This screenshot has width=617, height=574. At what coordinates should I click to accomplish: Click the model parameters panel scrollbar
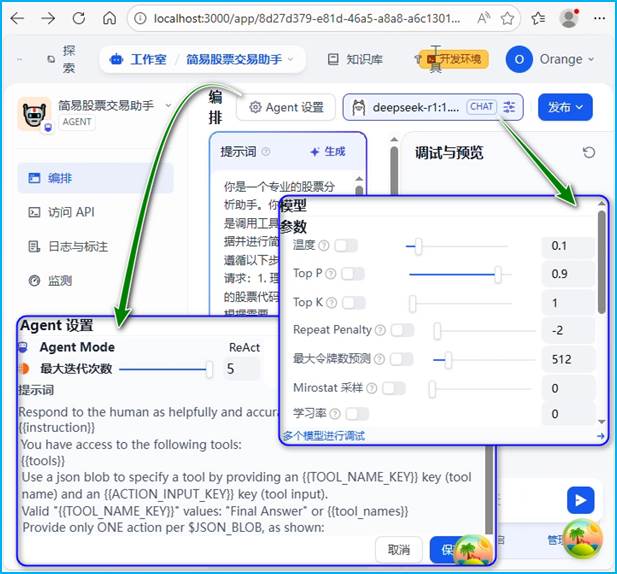(x=601, y=262)
